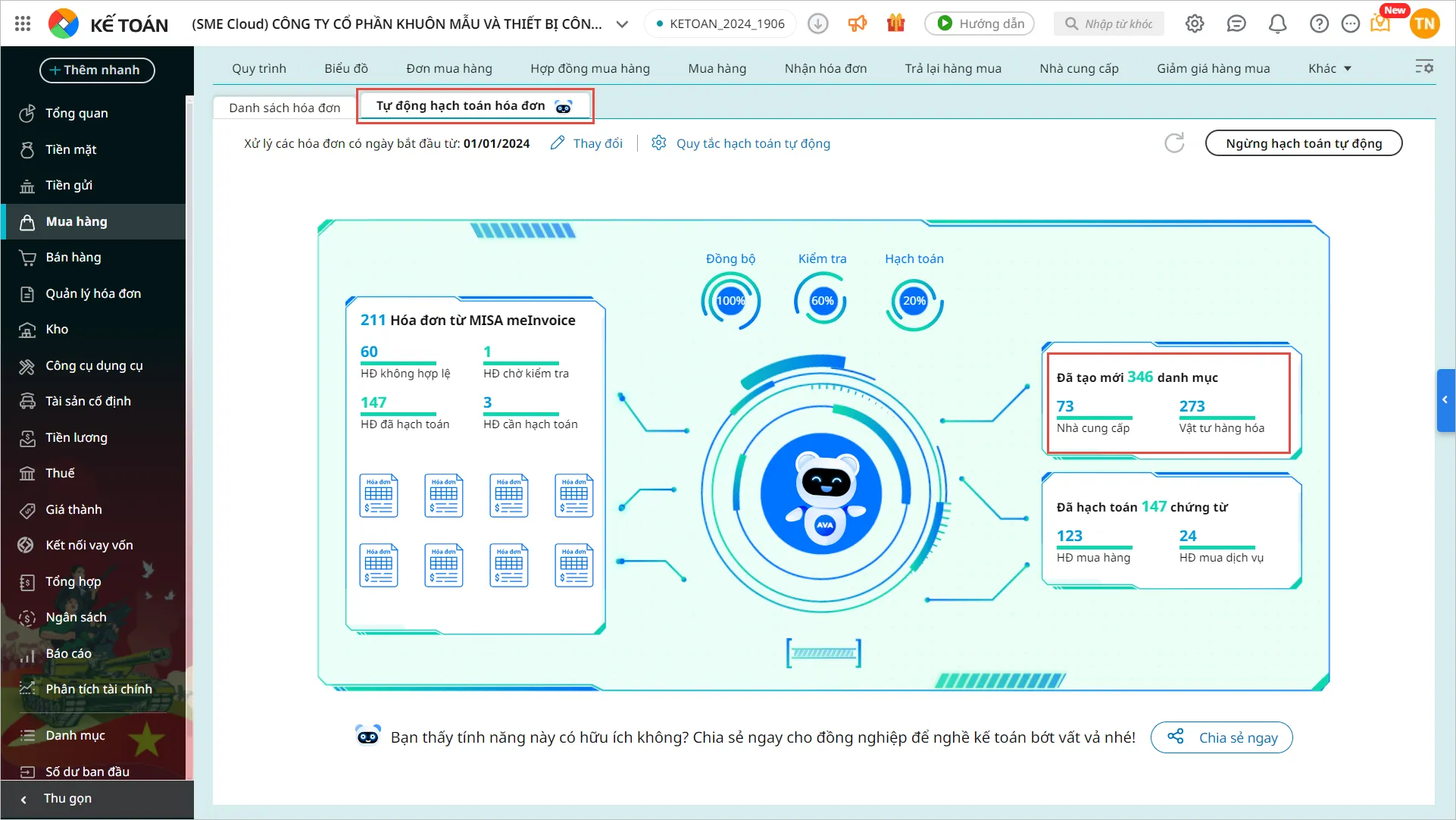Open the chat message icon
The width and height of the screenshot is (1456, 820).
pyautogui.click(x=1236, y=23)
